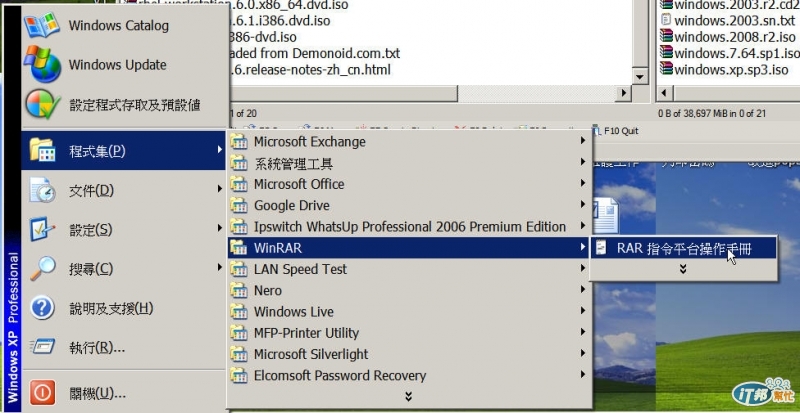Launch Windows Update from Start menu
The height and width of the screenshot is (413, 800).
coord(124,65)
